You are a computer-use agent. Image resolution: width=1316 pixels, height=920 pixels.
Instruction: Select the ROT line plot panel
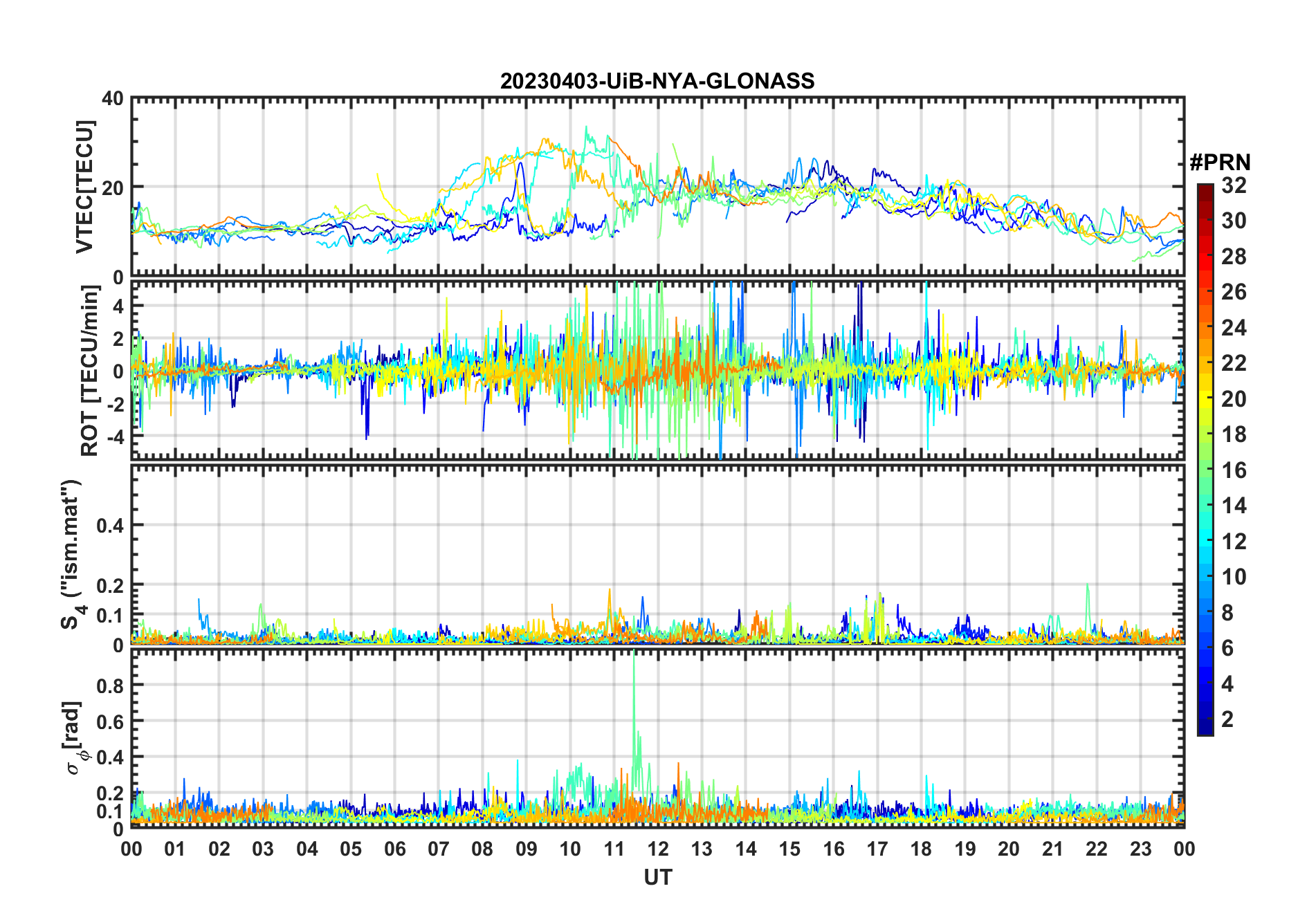pos(658,370)
